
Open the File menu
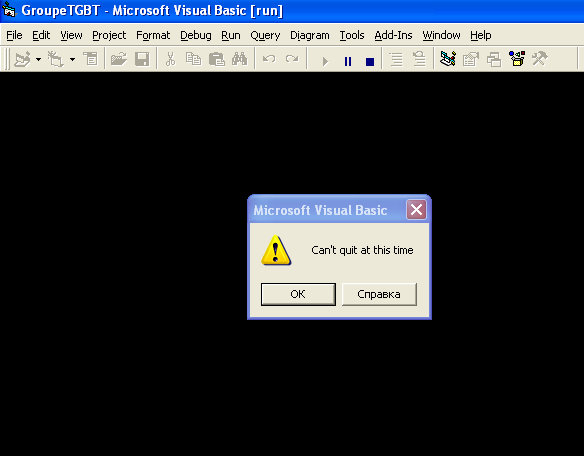click(15, 35)
